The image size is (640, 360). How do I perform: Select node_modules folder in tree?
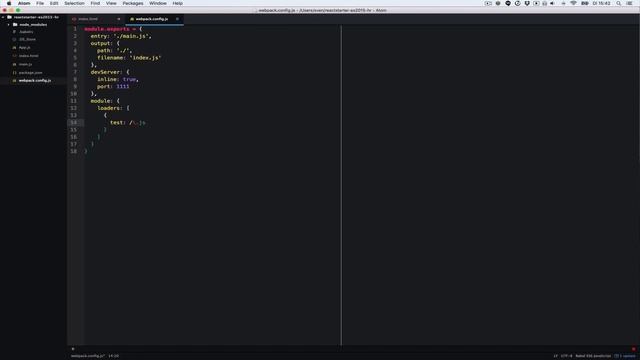[x=33, y=24]
